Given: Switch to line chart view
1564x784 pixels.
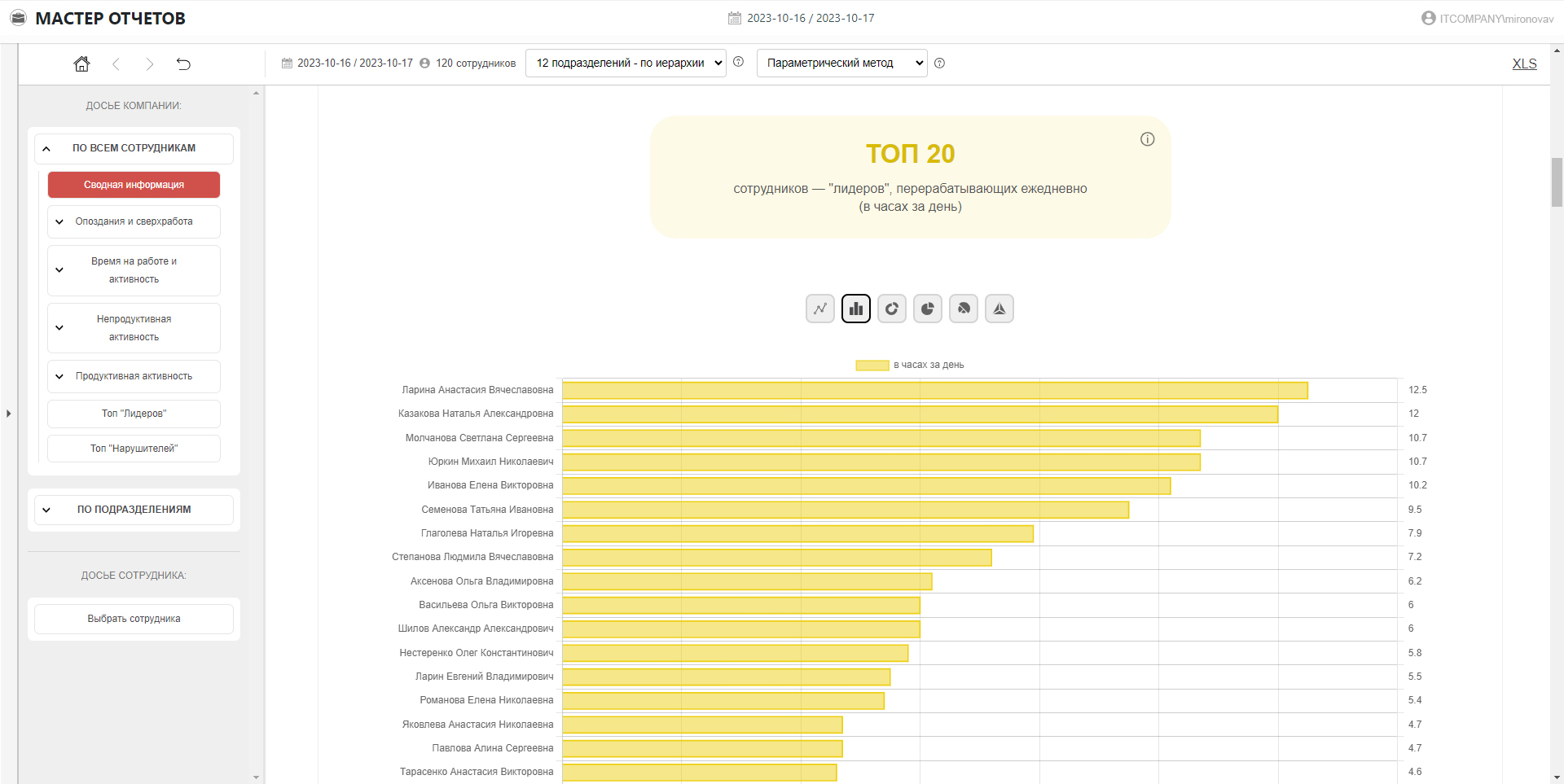Looking at the screenshot, I should pos(819,309).
